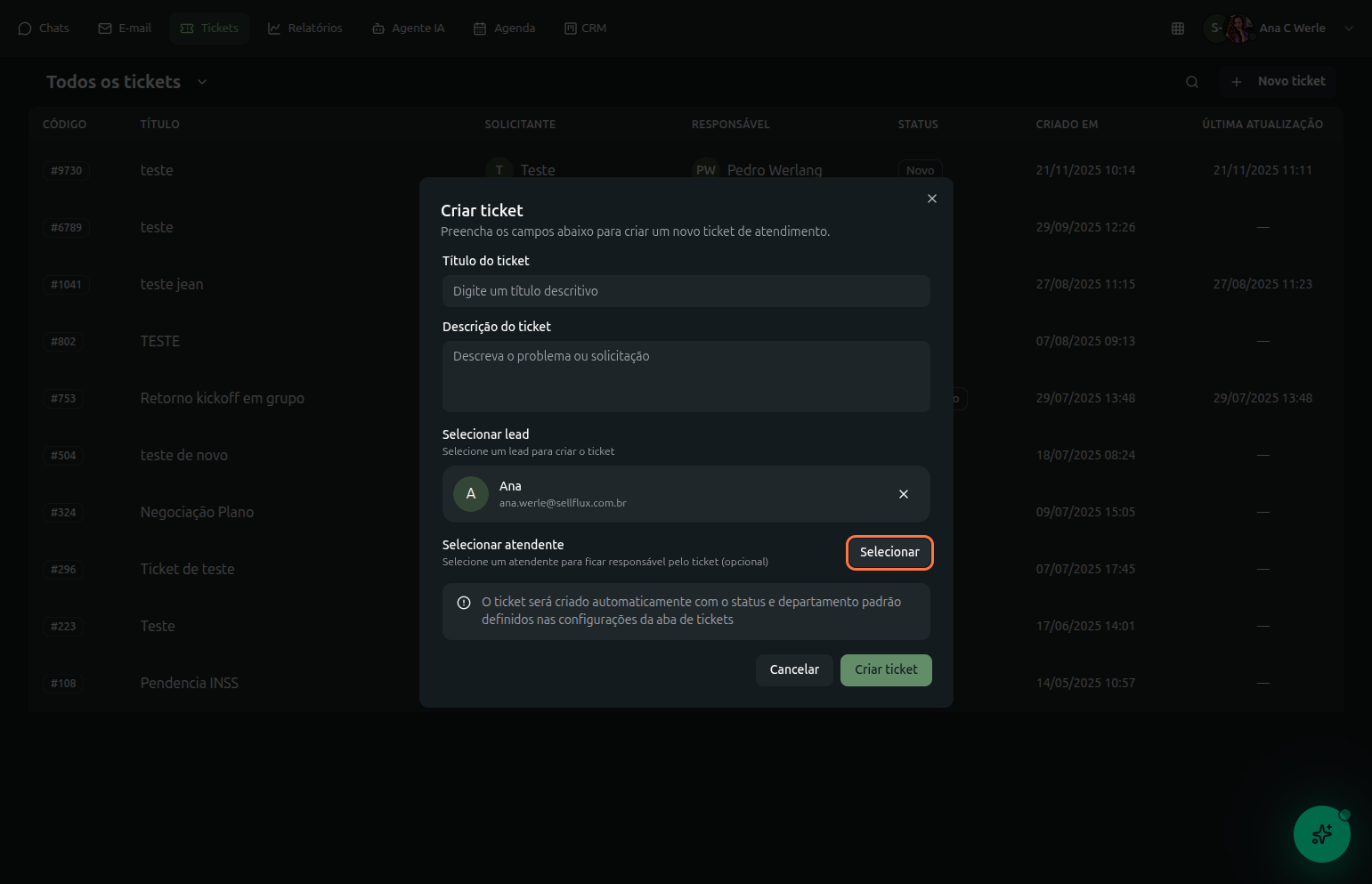Click the lead avatar letter A
Viewport: 1372px width, 884px height.
click(471, 494)
